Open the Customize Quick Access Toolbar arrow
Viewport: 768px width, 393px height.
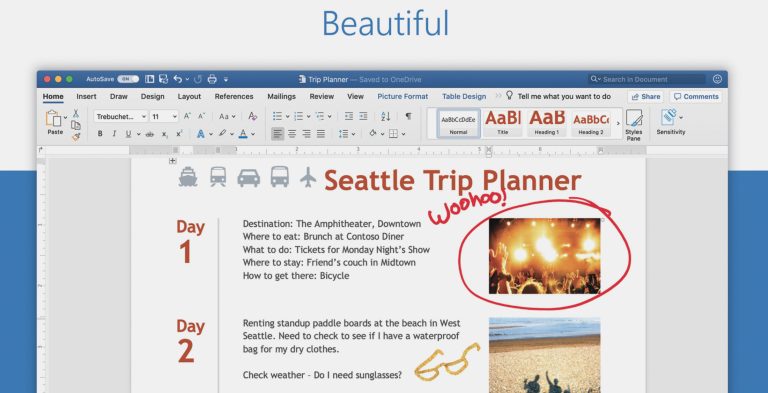point(226,79)
